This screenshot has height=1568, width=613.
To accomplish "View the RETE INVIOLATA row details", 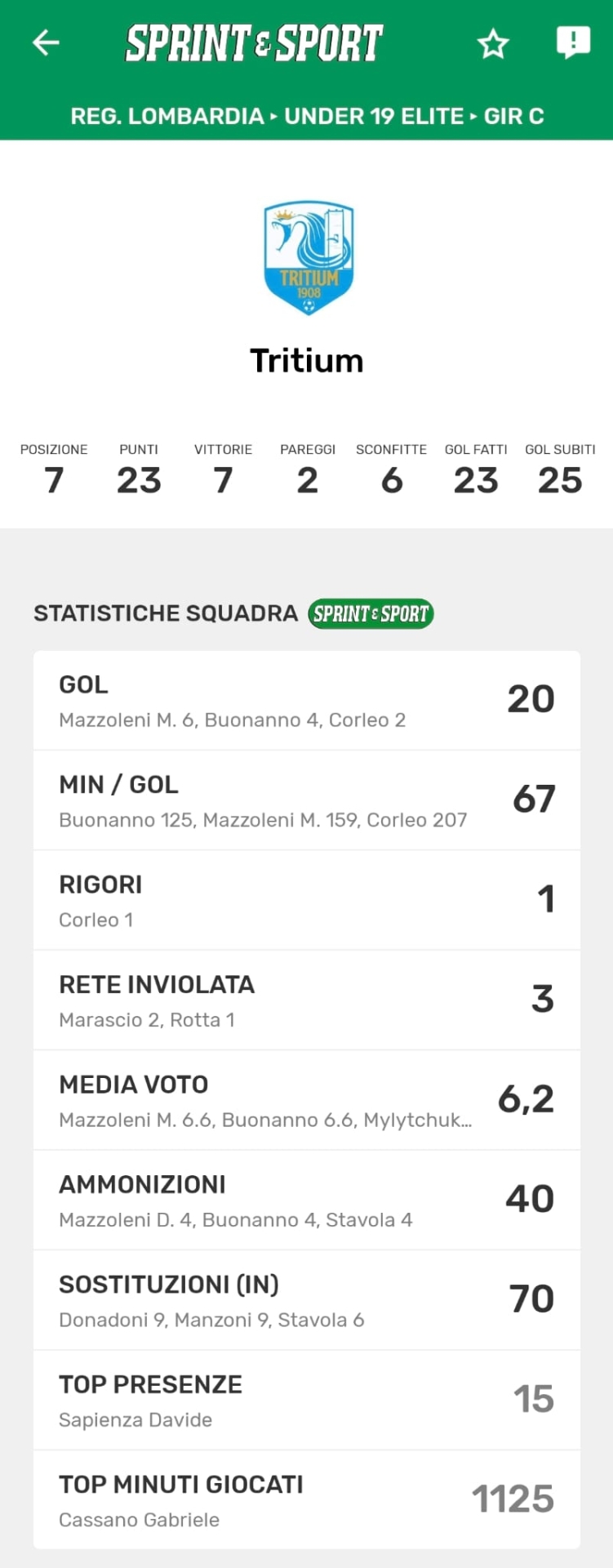I will (x=307, y=1000).
